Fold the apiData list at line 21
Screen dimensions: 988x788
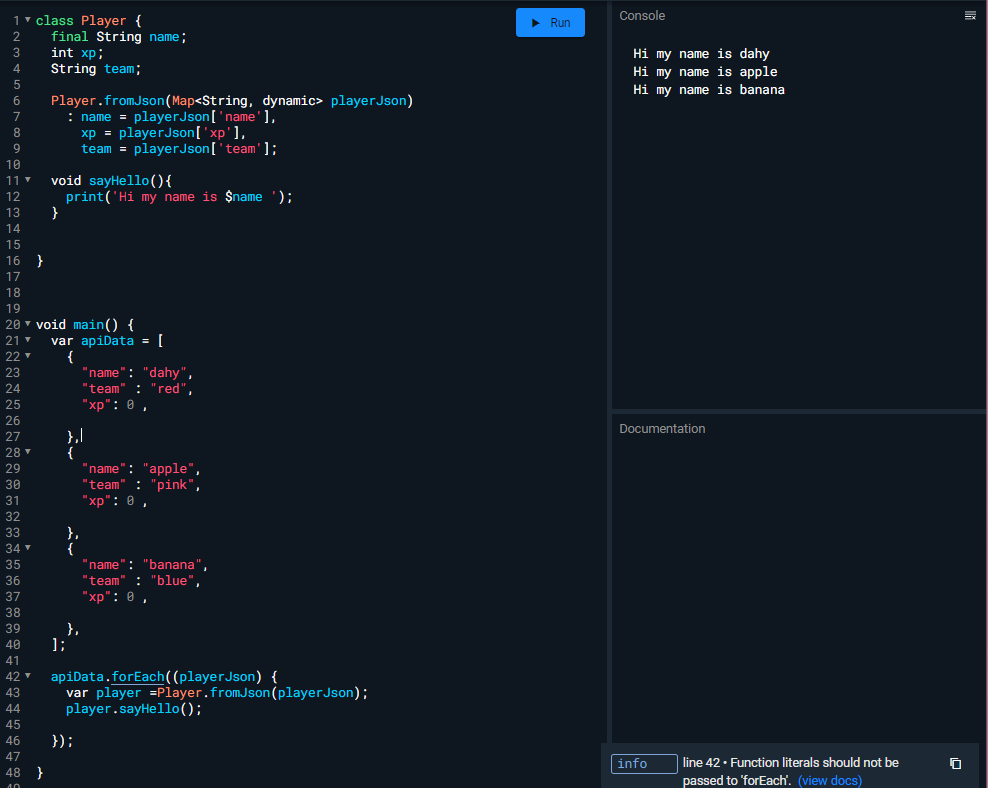click(28, 340)
